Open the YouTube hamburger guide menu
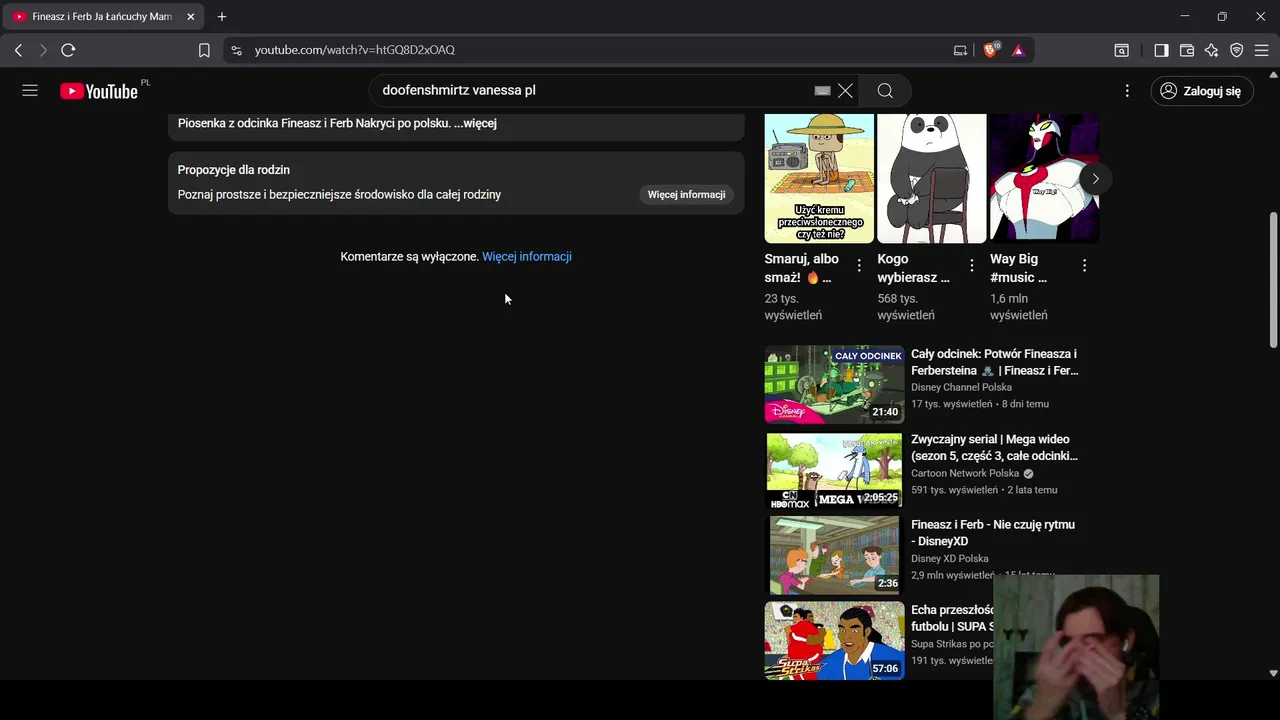The height and width of the screenshot is (720, 1280). [30, 91]
